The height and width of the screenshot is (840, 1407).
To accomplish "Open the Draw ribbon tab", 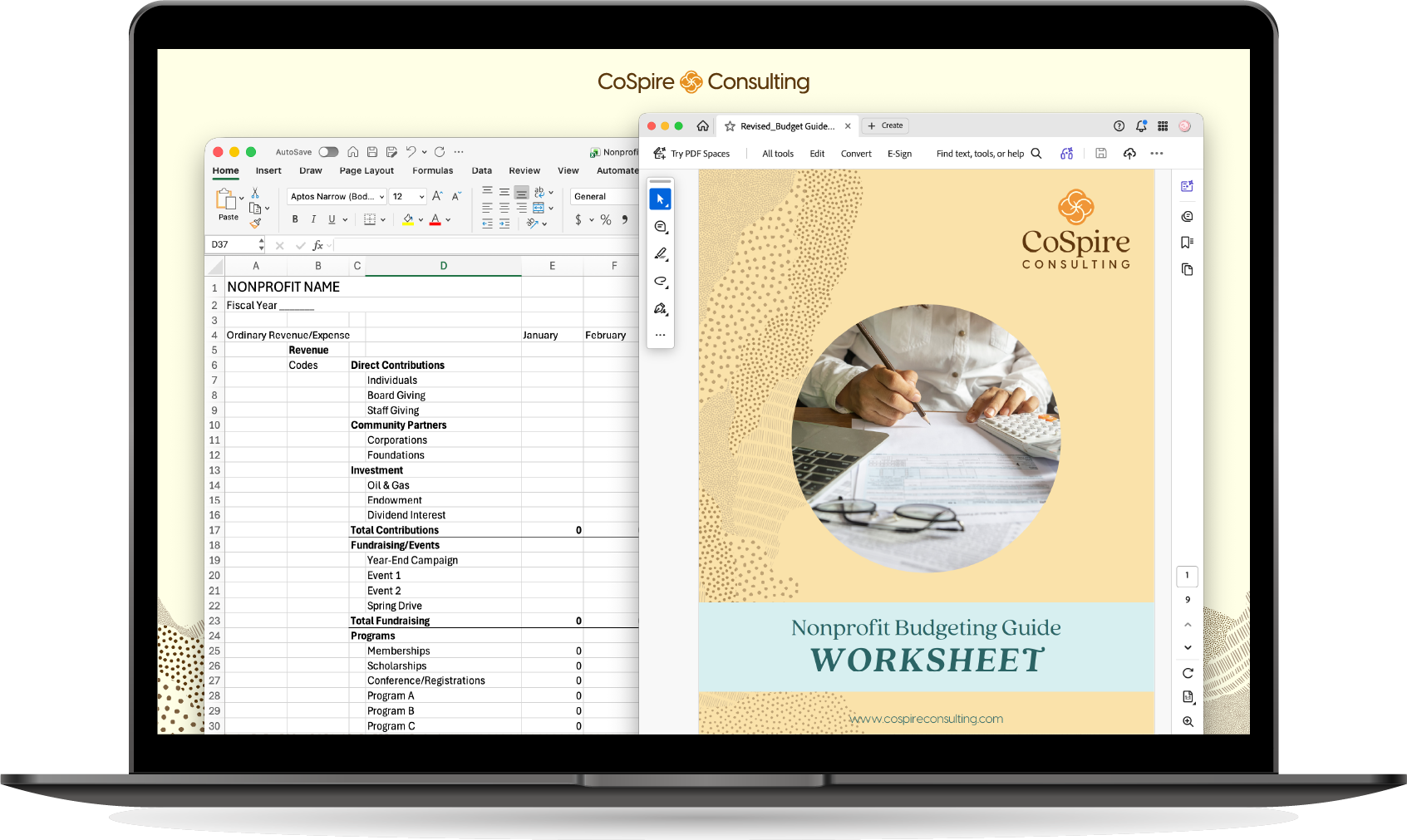I will 311,170.
